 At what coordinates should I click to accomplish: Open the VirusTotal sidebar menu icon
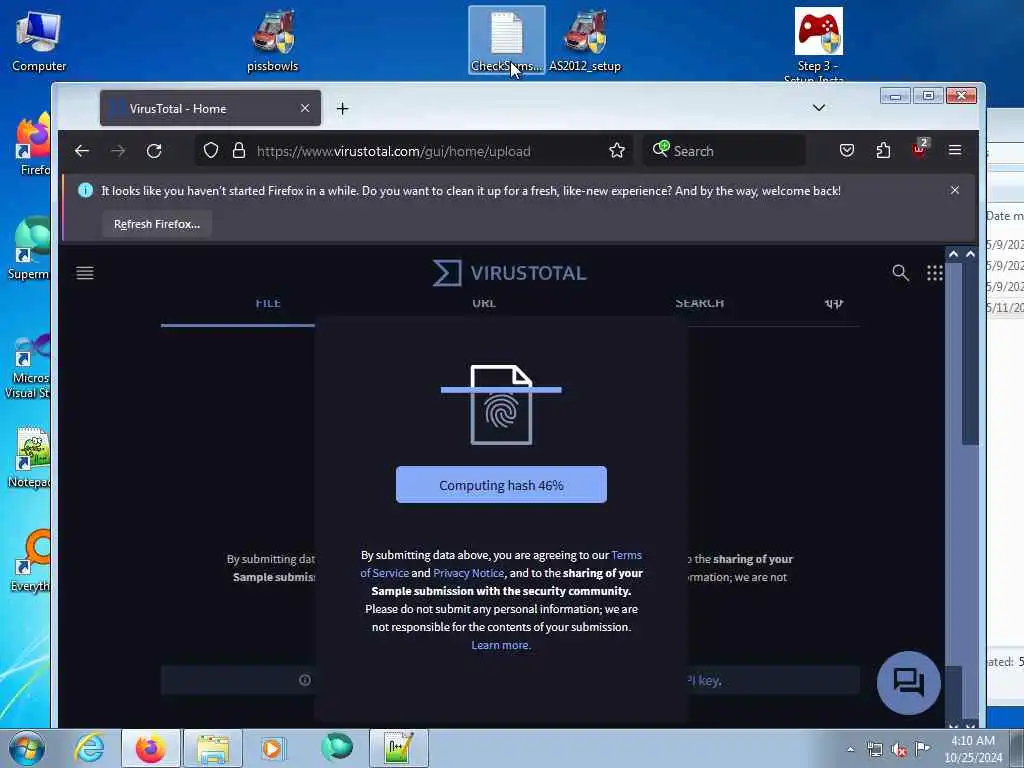click(85, 273)
